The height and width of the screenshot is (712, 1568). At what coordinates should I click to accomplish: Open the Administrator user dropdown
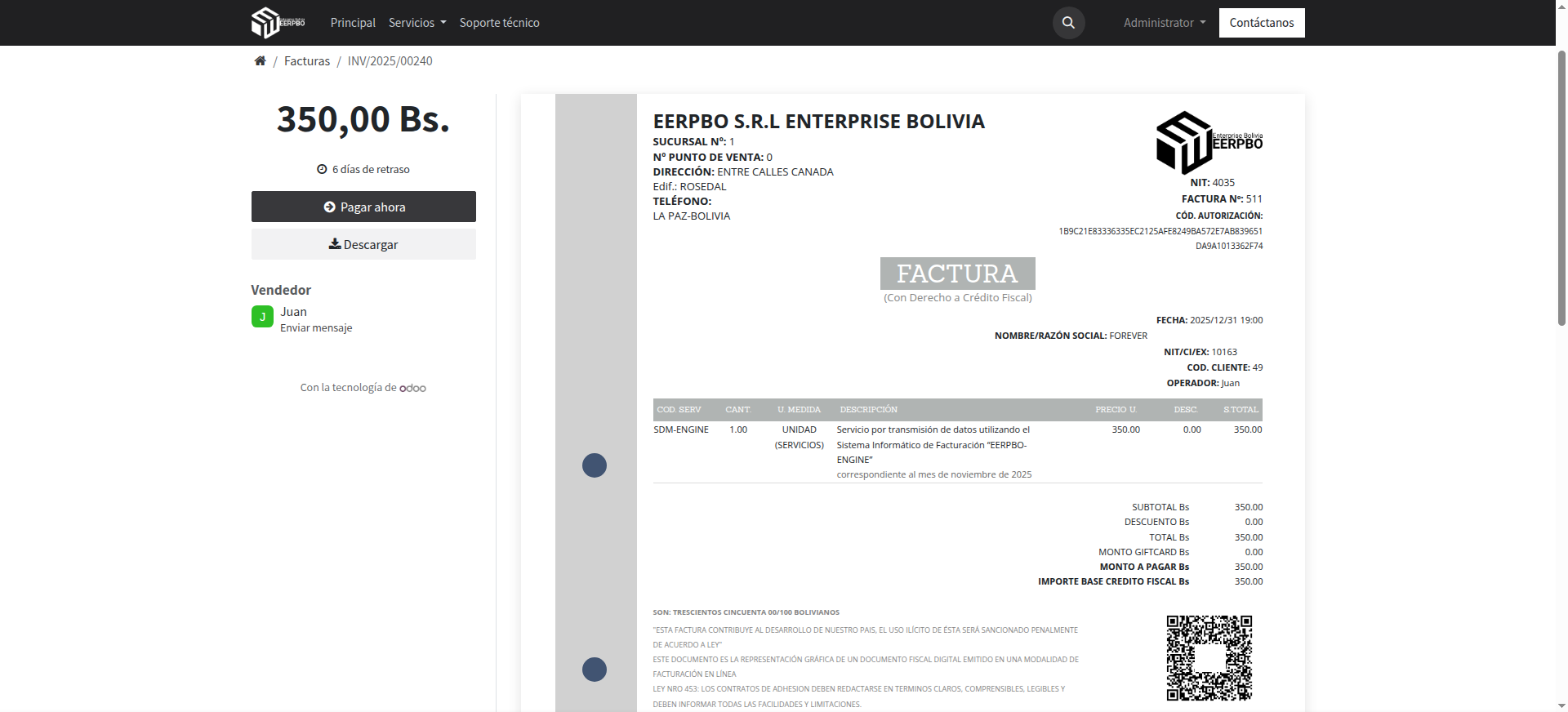click(1164, 23)
